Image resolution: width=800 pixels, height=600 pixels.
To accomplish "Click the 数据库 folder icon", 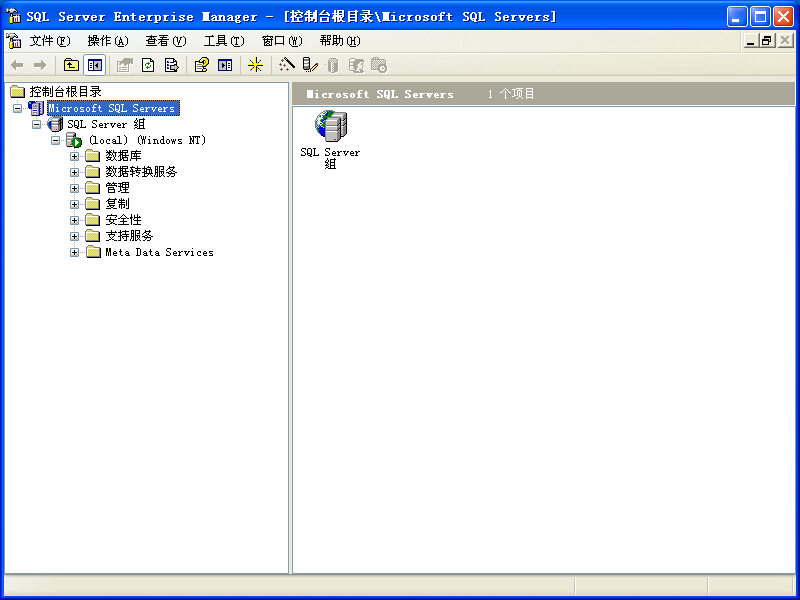I will [92, 156].
